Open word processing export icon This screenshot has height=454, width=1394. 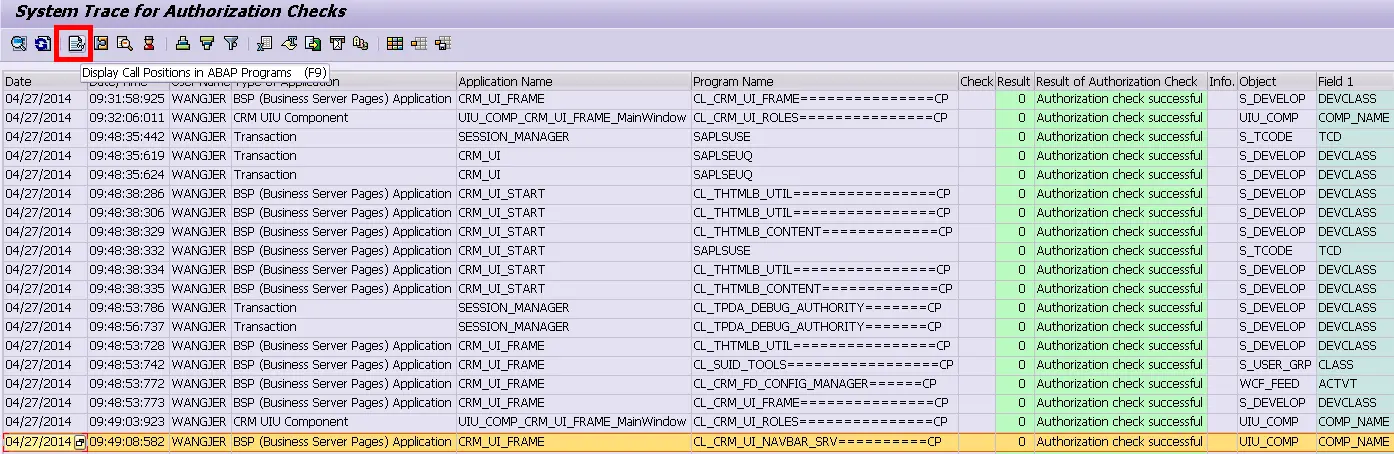289,43
